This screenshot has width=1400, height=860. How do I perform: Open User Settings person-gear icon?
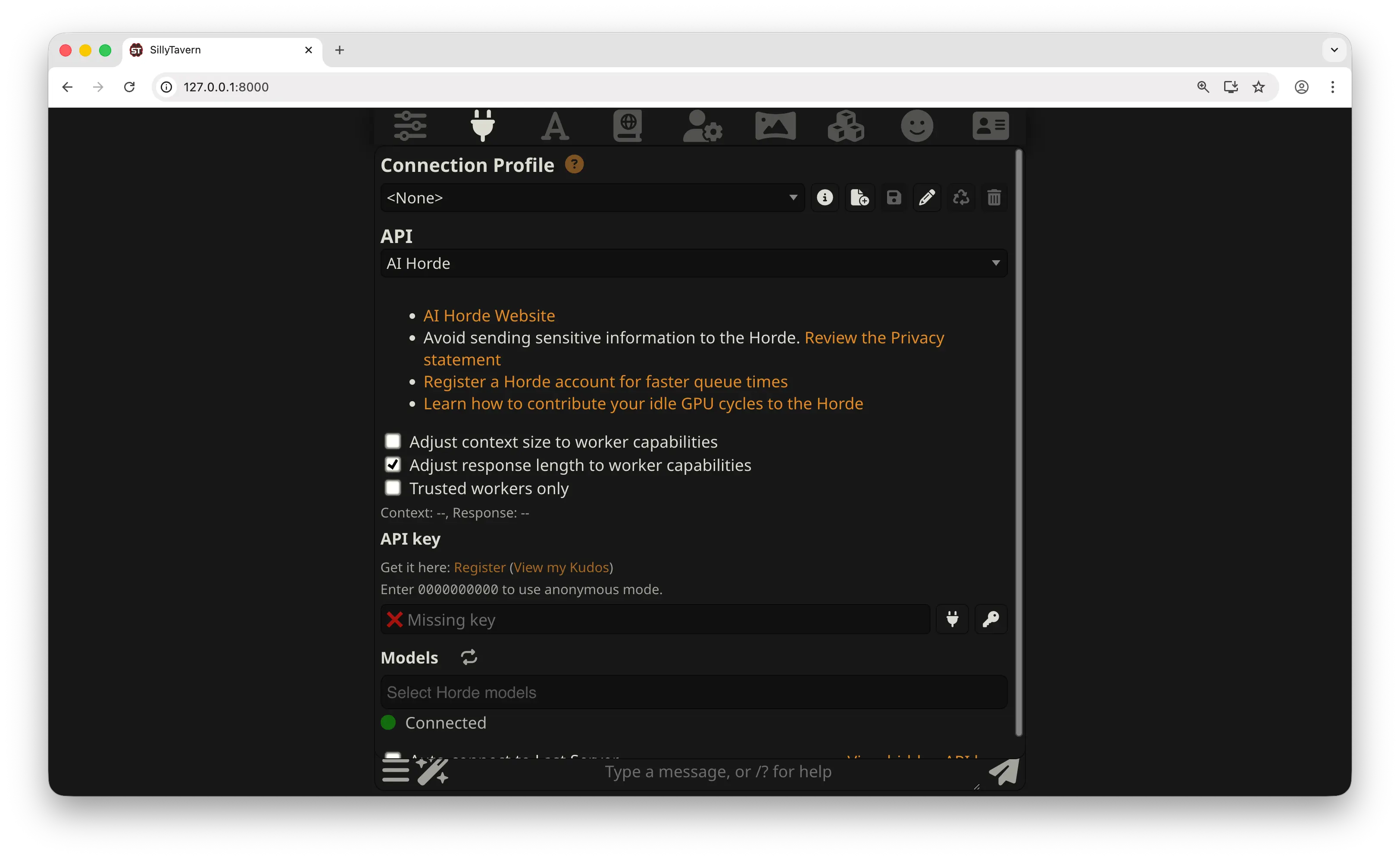pyautogui.click(x=702, y=126)
